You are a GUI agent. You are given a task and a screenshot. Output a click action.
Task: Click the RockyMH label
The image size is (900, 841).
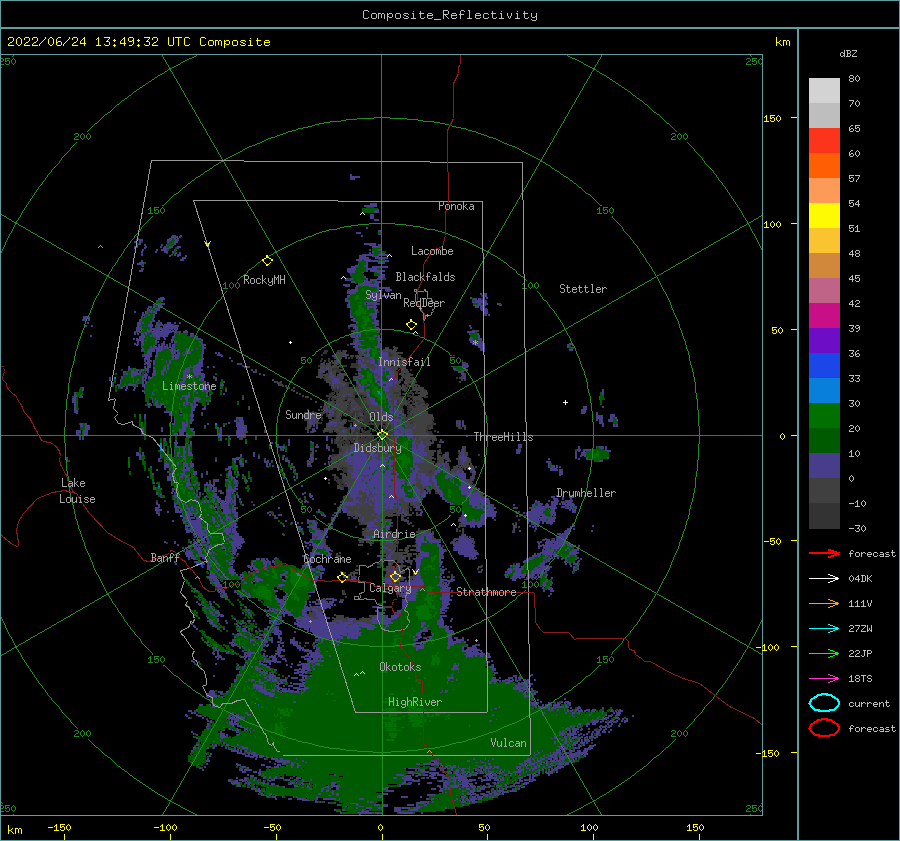click(x=264, y=280)
